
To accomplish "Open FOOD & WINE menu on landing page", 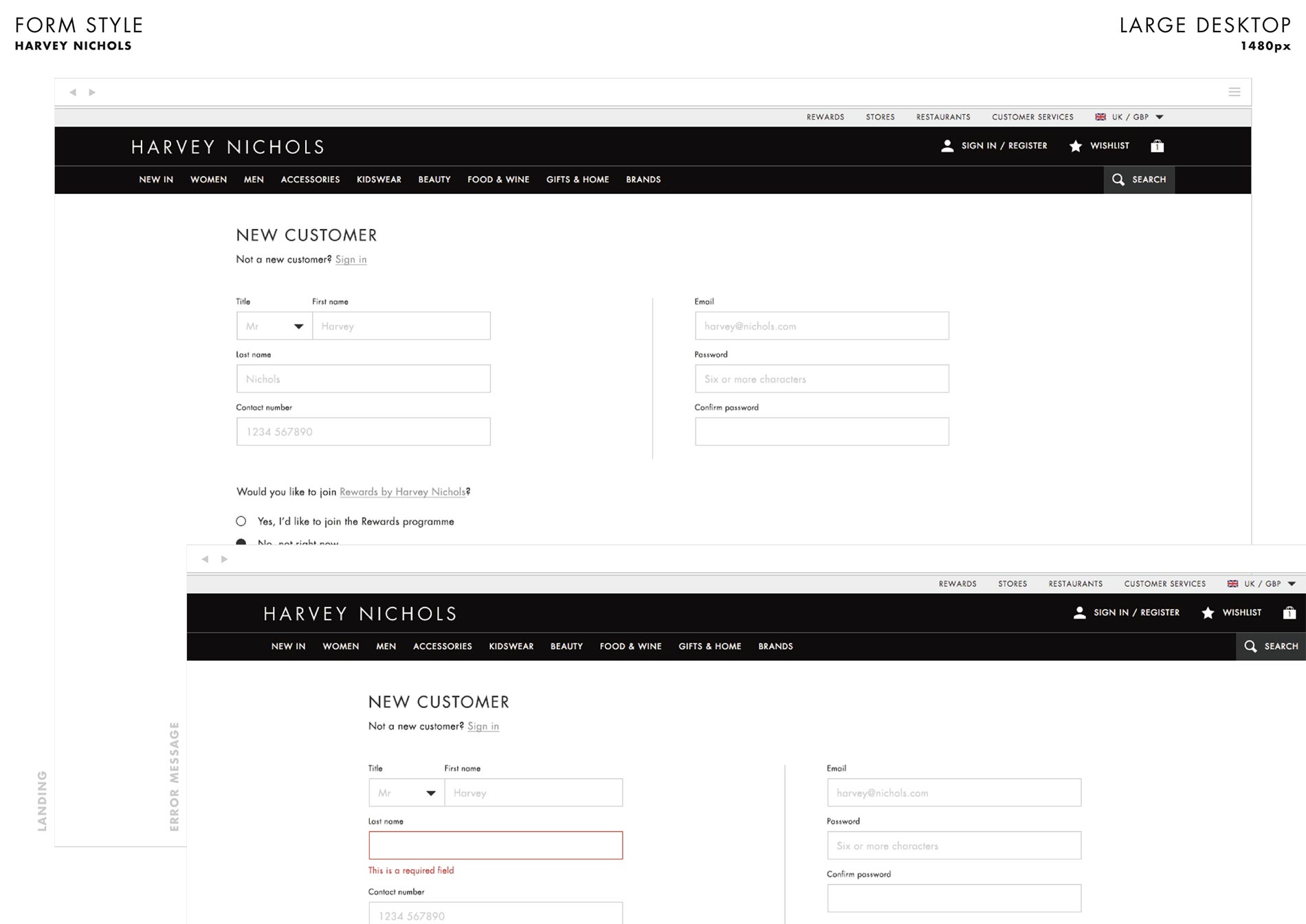I will [x=498, y=179].
